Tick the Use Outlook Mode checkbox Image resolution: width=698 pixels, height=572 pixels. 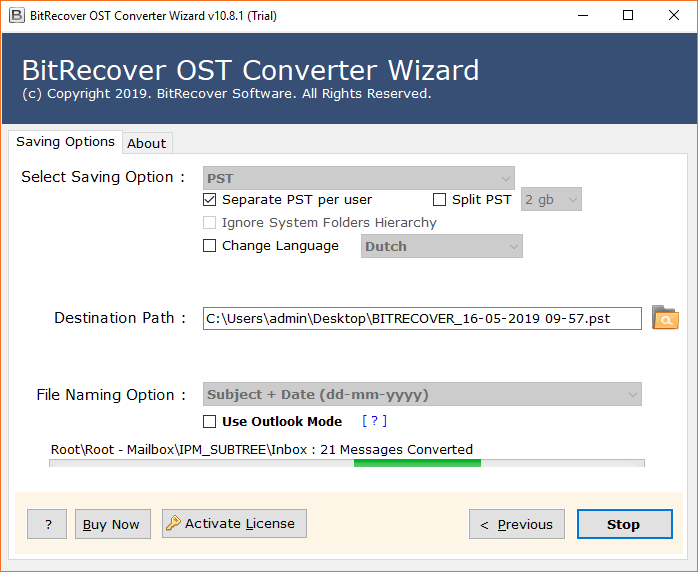[209, 422]
